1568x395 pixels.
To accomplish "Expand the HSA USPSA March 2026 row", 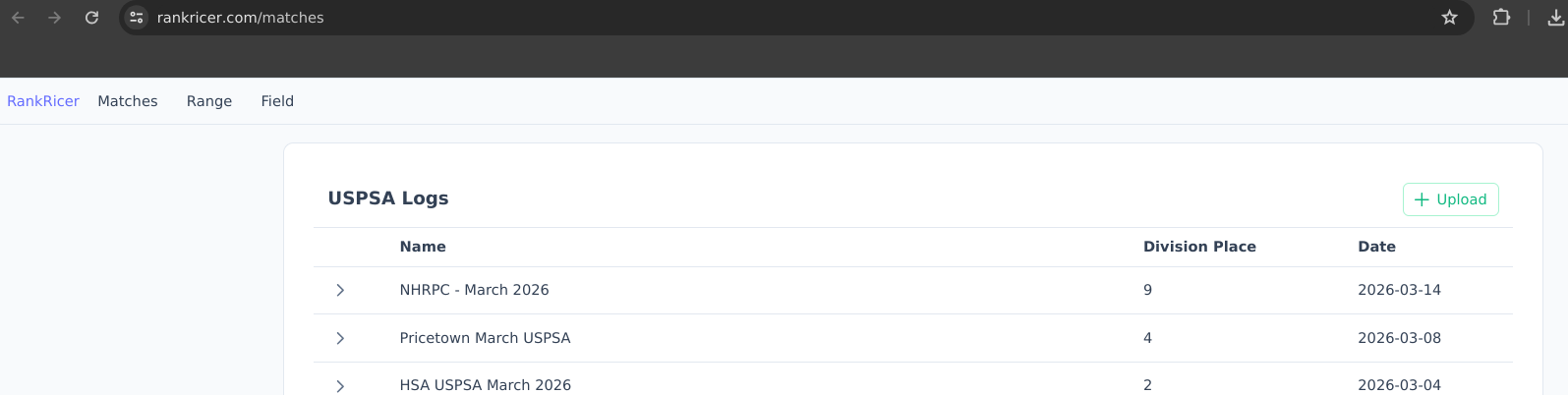I will point(340,385).
